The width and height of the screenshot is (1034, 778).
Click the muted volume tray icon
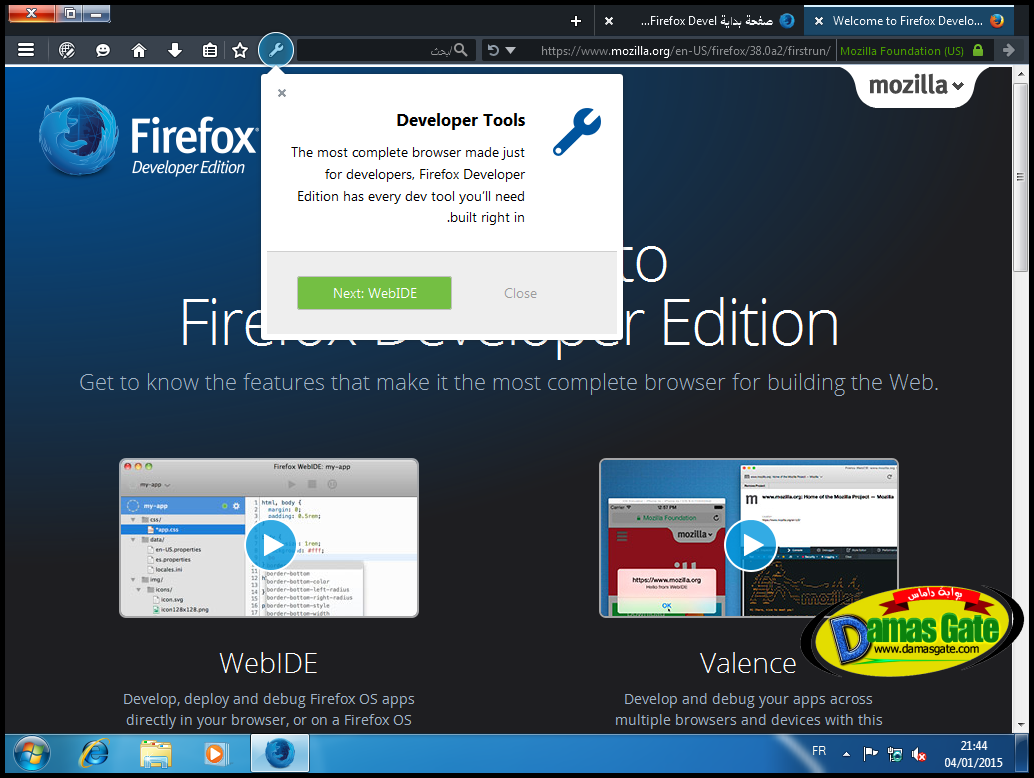[x=919, y=754]
